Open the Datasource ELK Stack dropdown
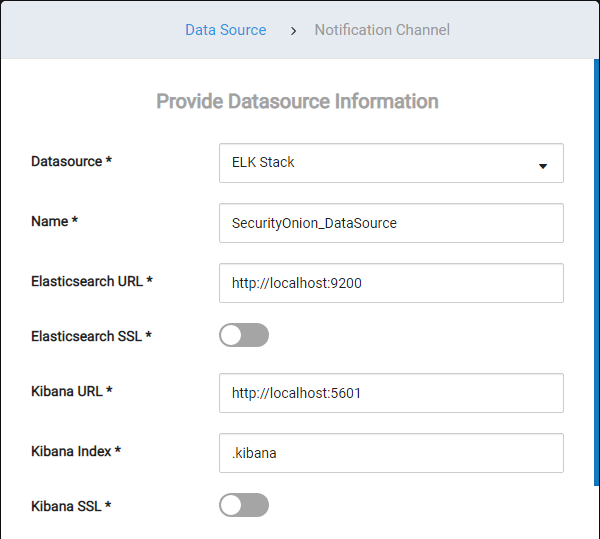The image size is (600, 539). 391,163
